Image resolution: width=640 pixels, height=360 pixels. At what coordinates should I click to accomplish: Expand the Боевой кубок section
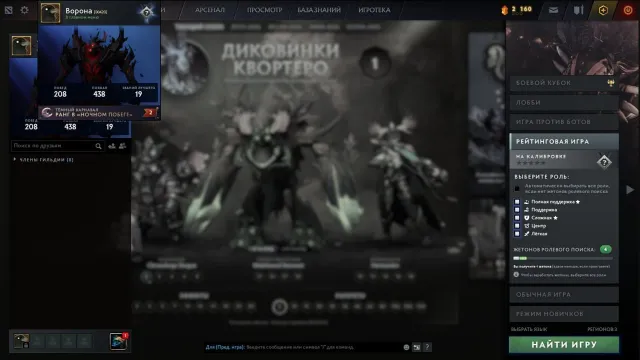tap(564, 83)
